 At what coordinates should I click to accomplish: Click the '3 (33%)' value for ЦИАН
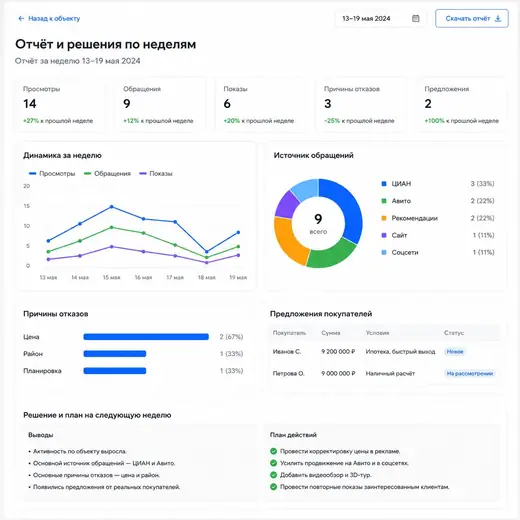point(482,184)
